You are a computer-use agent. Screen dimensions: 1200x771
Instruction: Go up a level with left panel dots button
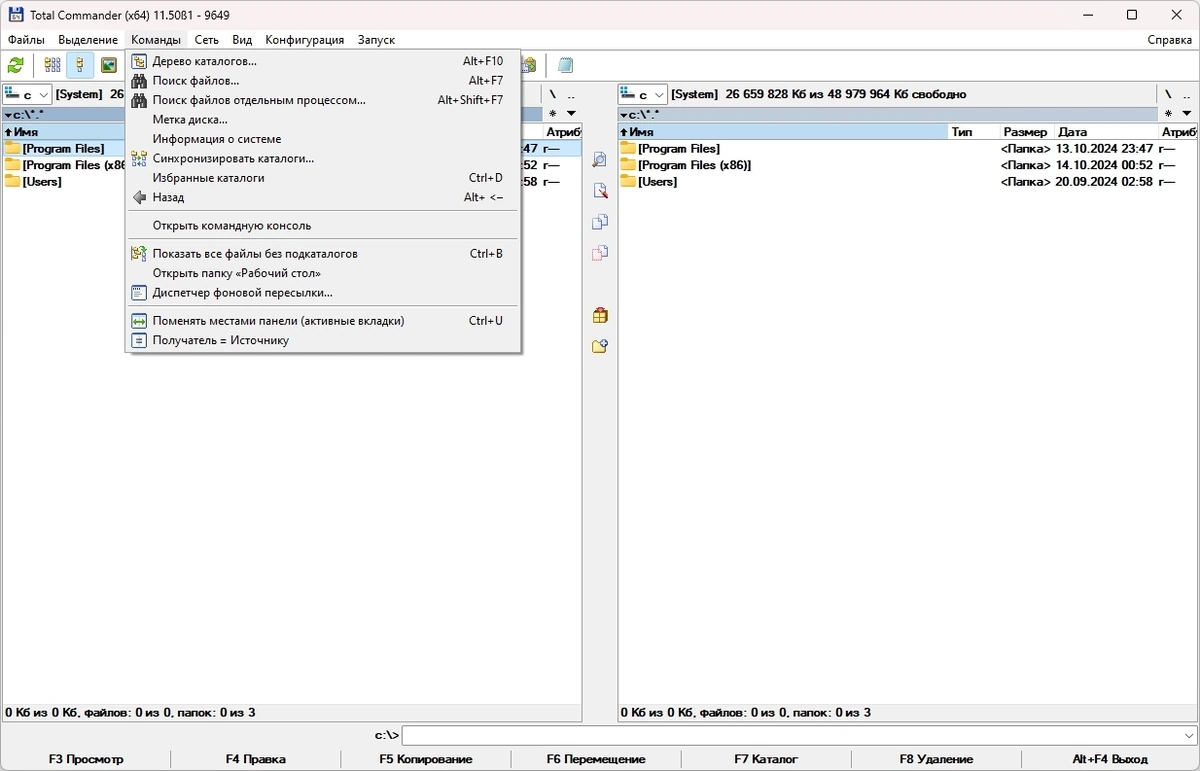[571, 94]
